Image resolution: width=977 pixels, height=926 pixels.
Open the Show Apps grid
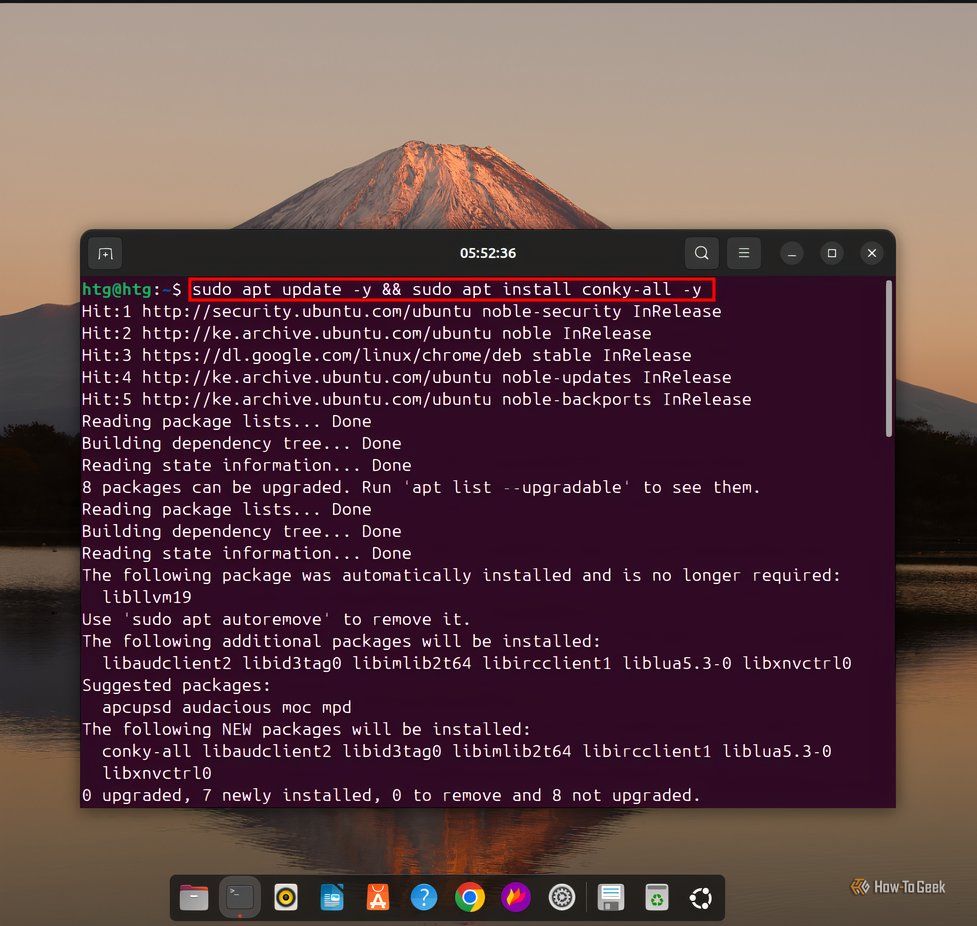coord(700,897)
